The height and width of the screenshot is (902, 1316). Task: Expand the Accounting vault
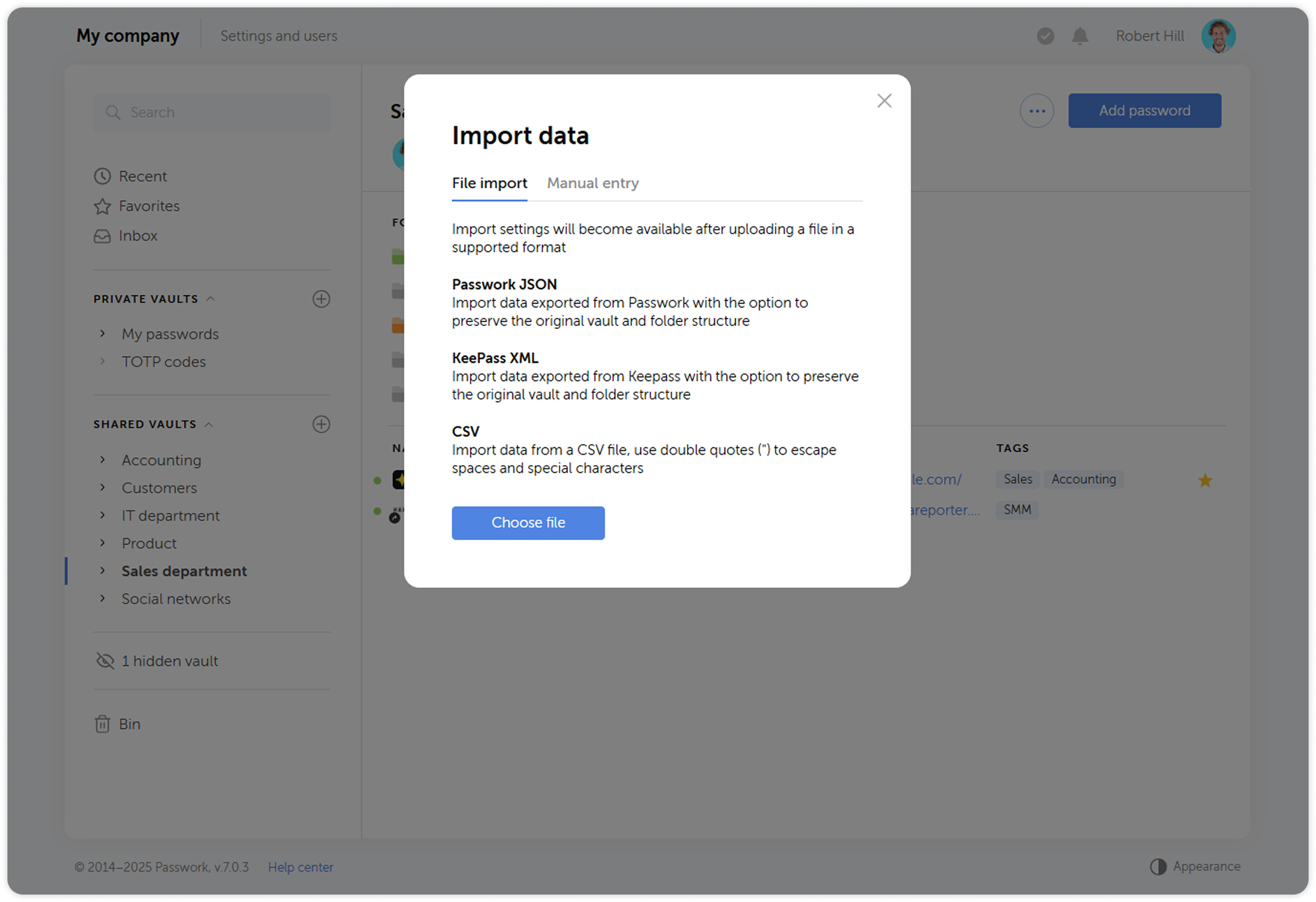(102, 460)
